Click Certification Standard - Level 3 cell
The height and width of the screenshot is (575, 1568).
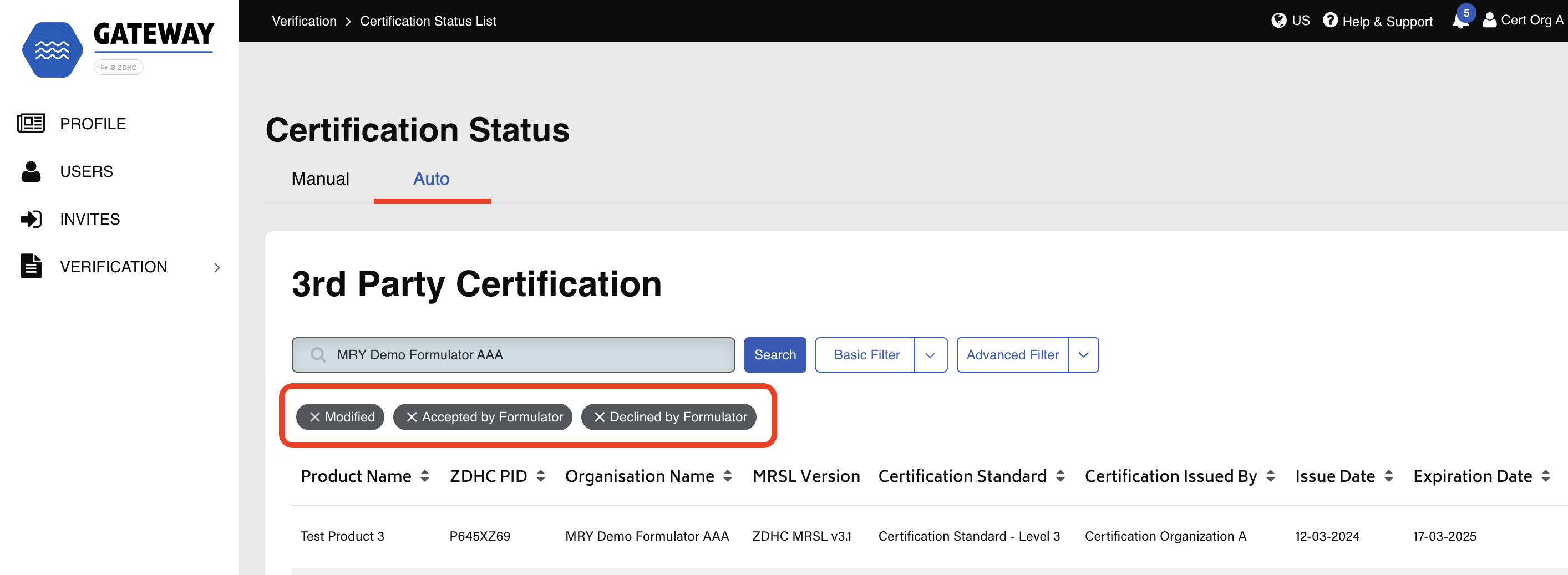[x=969, y=537]
